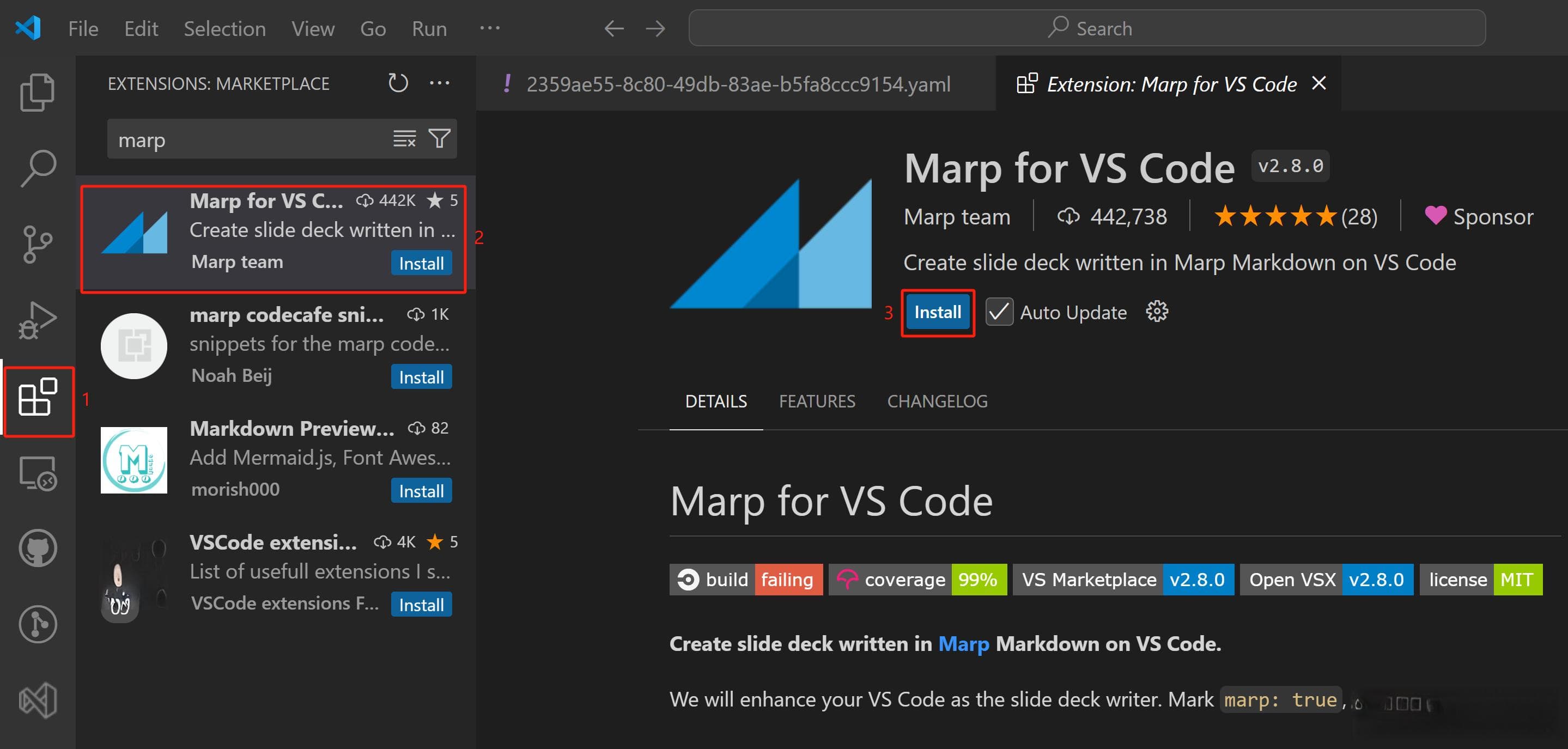Click the Marp team publisher link
This screenshot has height=749, width=1568.
pyautogui.click(x=957, y=216)
